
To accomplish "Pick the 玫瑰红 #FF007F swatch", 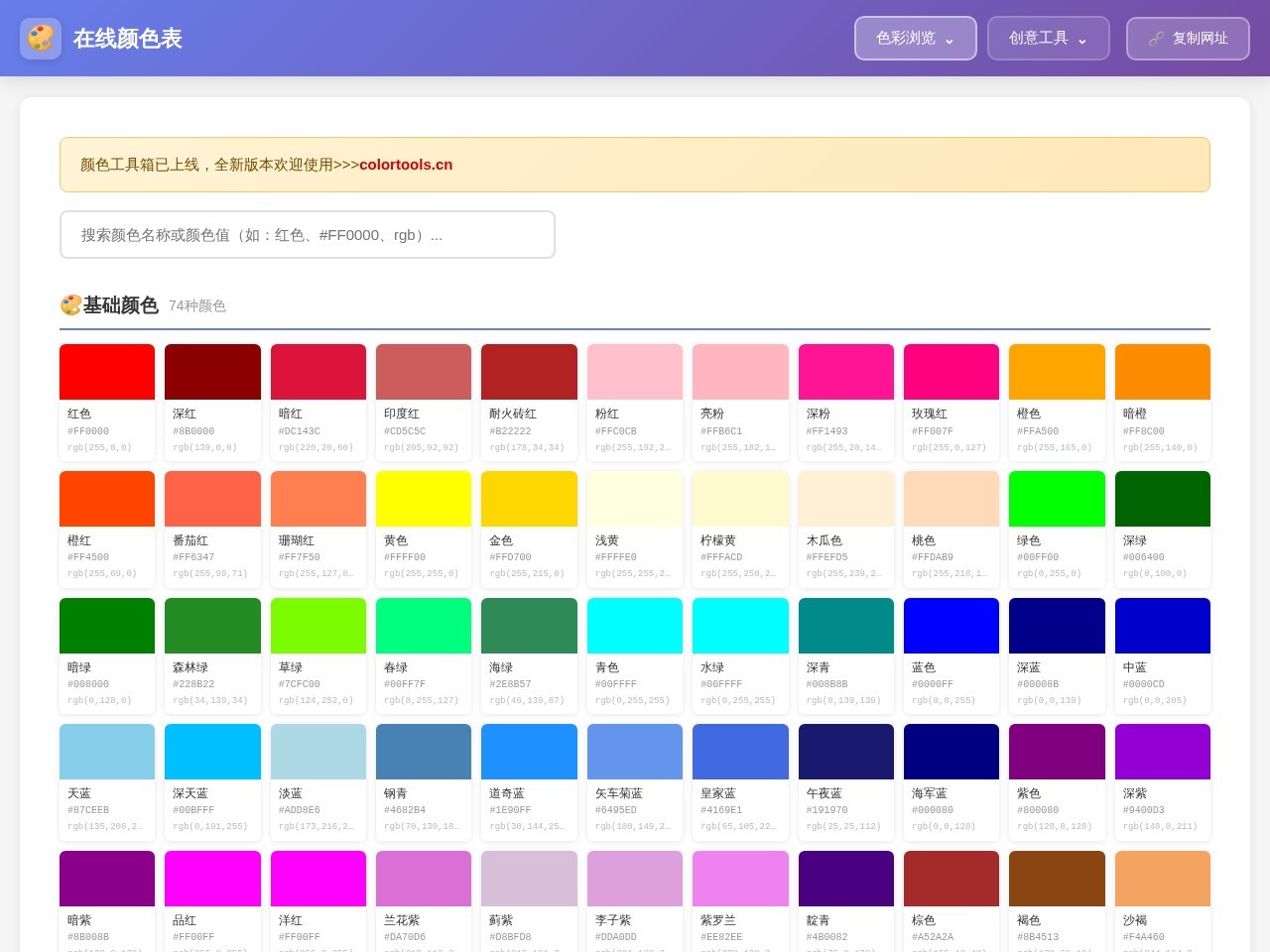I will pyautogui.click(x=952, y=403).
